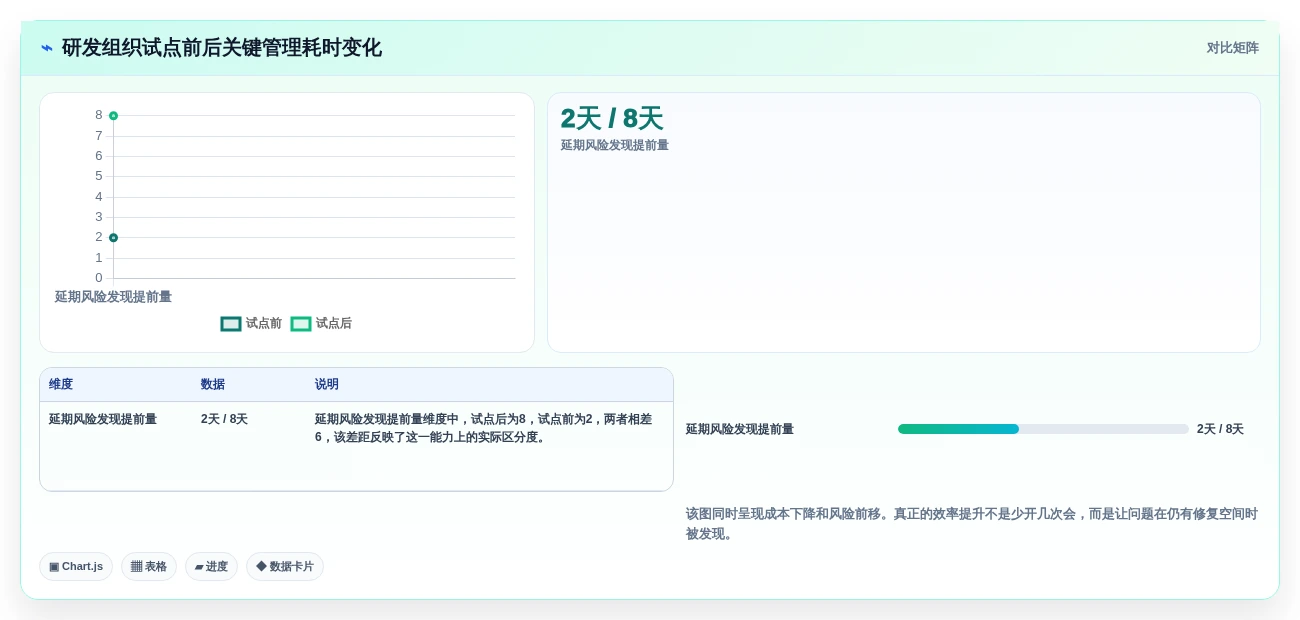Click the 数据卡片 tag chip
Image resolution: width=1300 pixels, height=620 pixels.
click(285, 567)
